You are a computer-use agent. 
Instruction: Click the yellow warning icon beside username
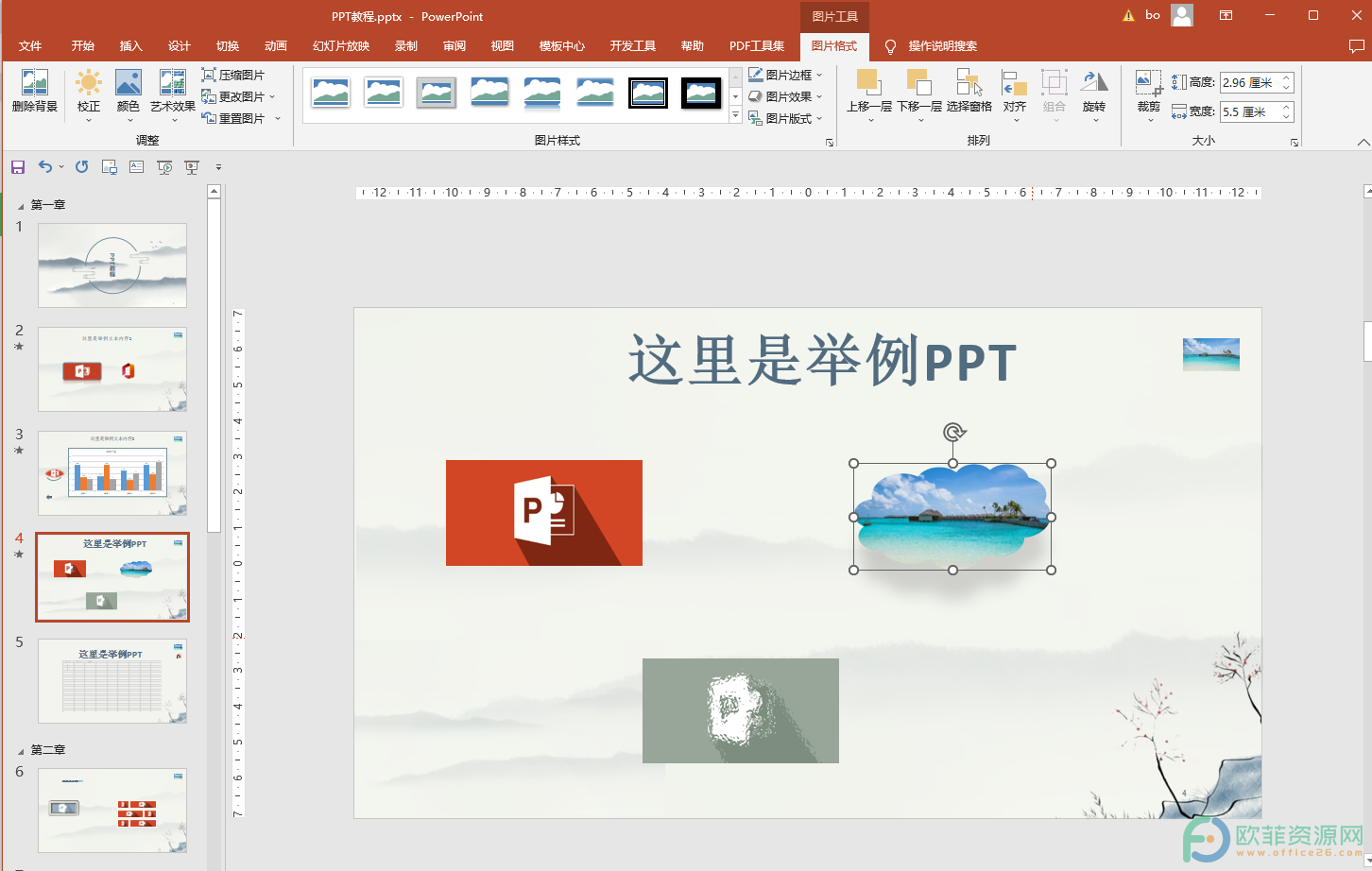(x=1128, y=15)
